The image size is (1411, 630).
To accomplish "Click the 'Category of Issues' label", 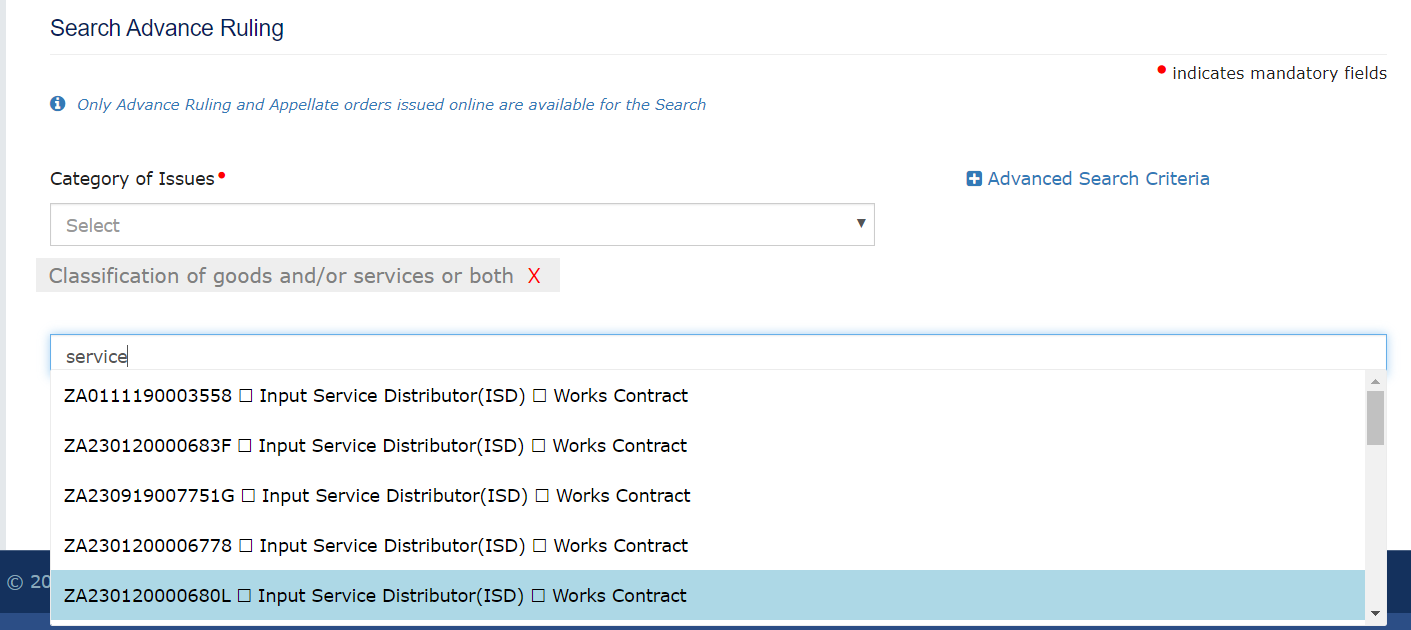I will [x=133, y=179].
